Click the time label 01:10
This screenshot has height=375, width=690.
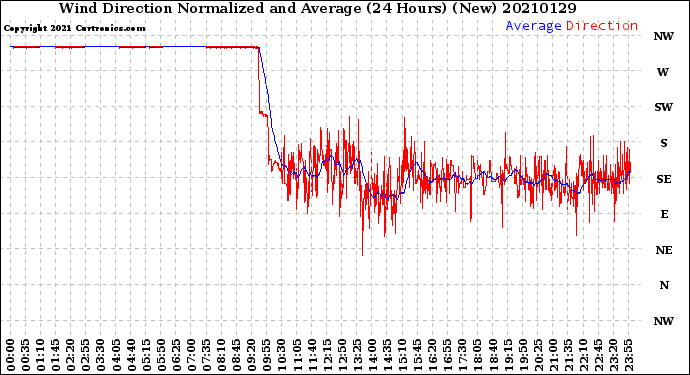(41, 355)
